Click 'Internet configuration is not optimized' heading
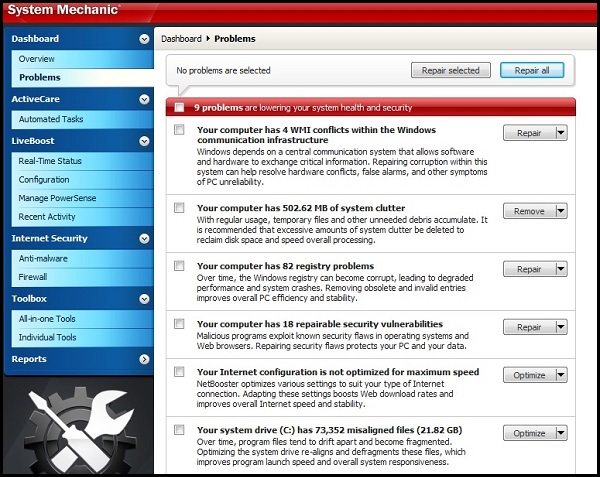 click(338, 372)
